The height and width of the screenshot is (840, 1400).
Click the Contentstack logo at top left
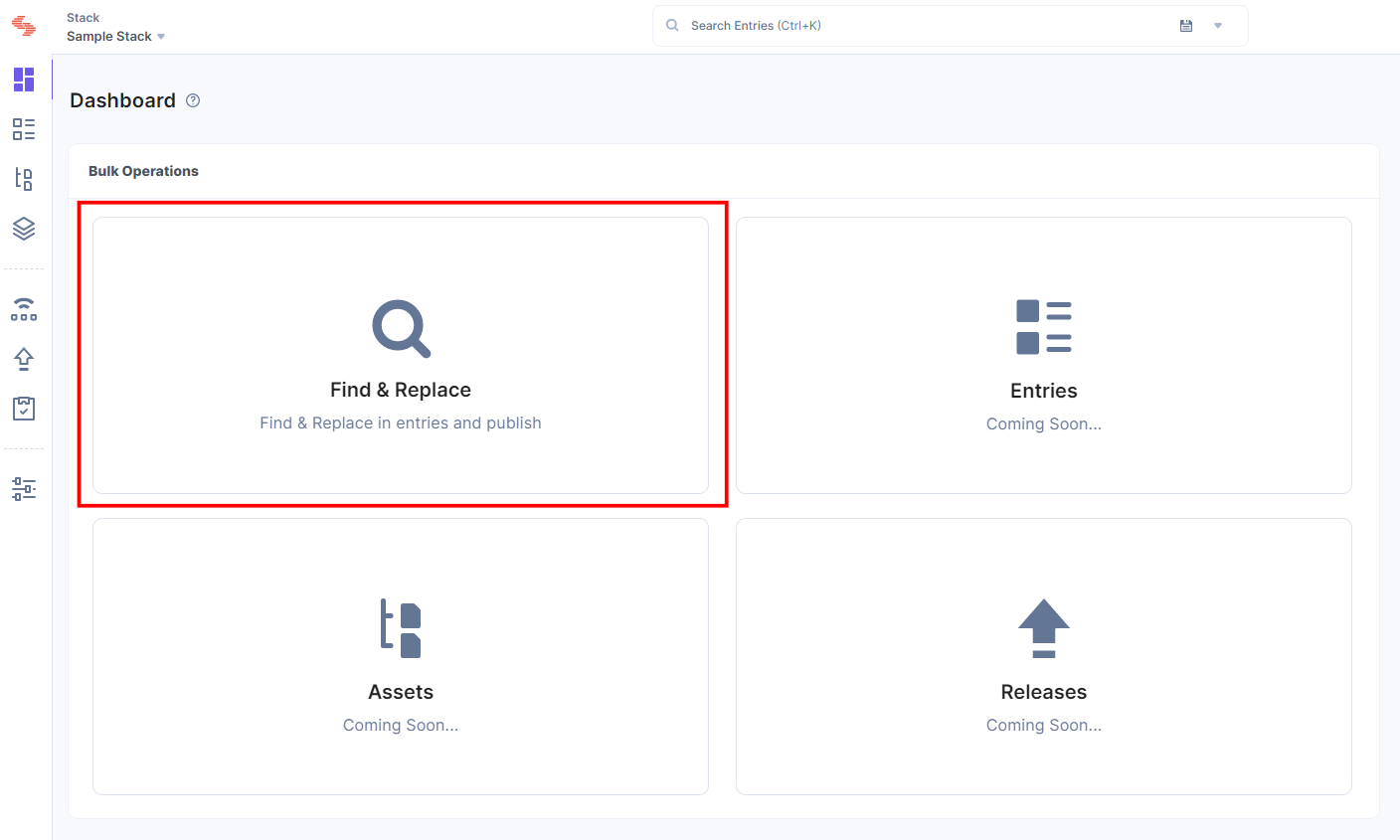[x=25, y=27]
